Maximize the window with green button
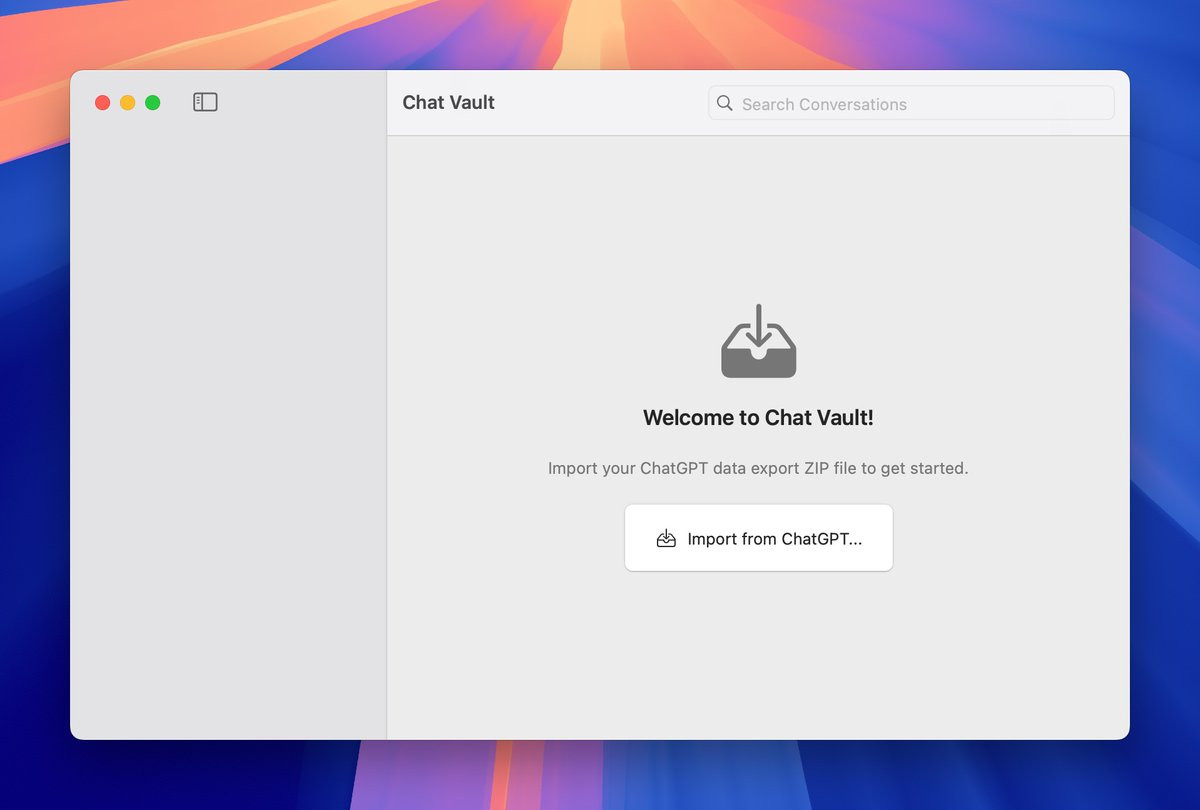This screenshot has height=810, width=1200. pyautogui.click(x=152, y=102)
